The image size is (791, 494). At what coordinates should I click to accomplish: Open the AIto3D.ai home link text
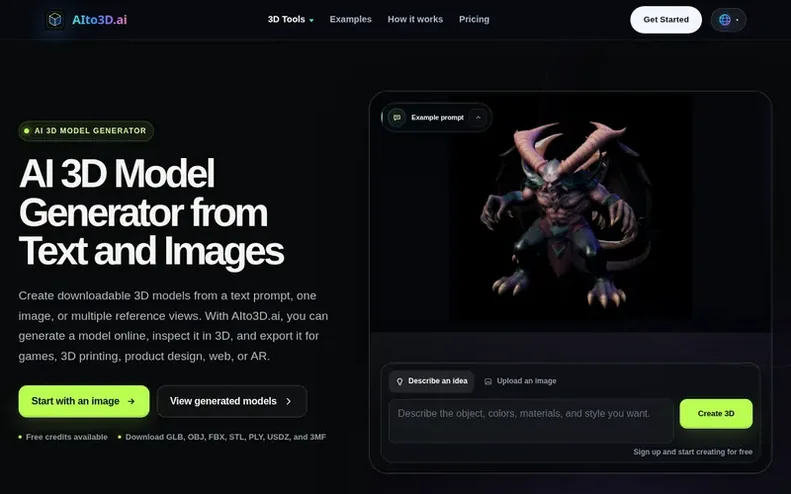click(x=99, y=20)
